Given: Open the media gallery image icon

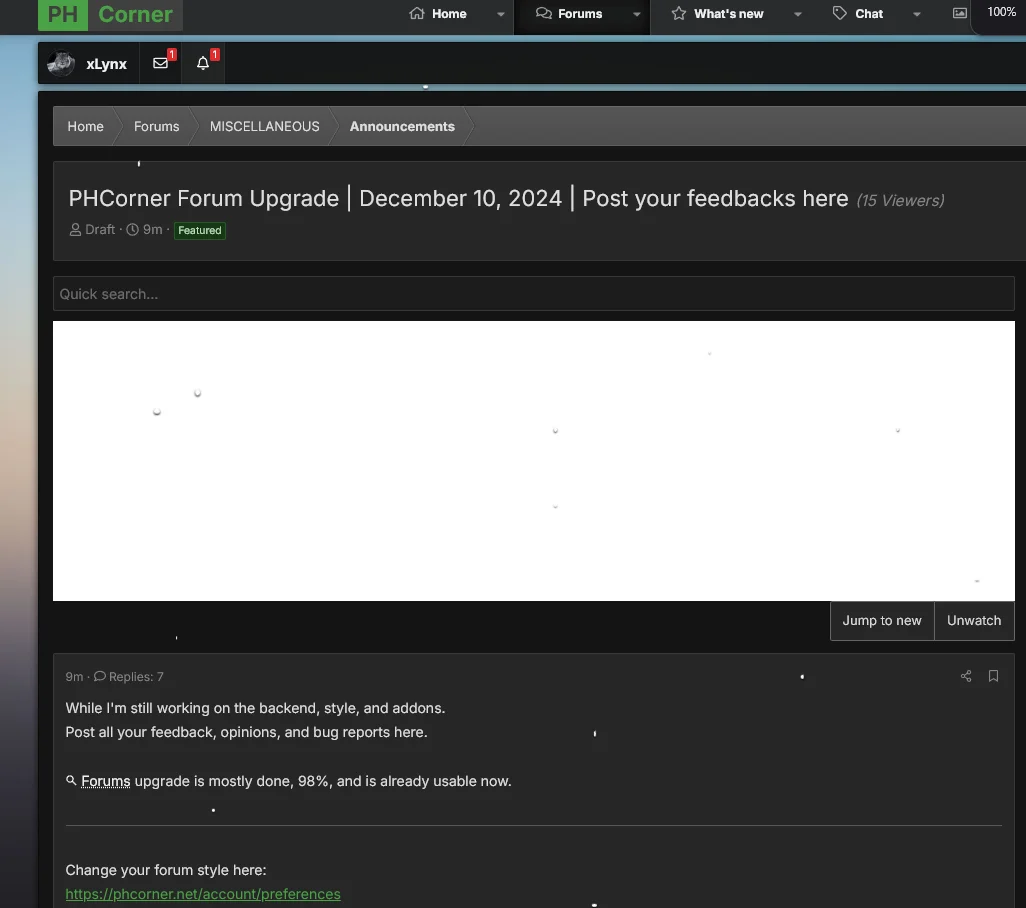Looking at the screenshot, I should 959,13.
